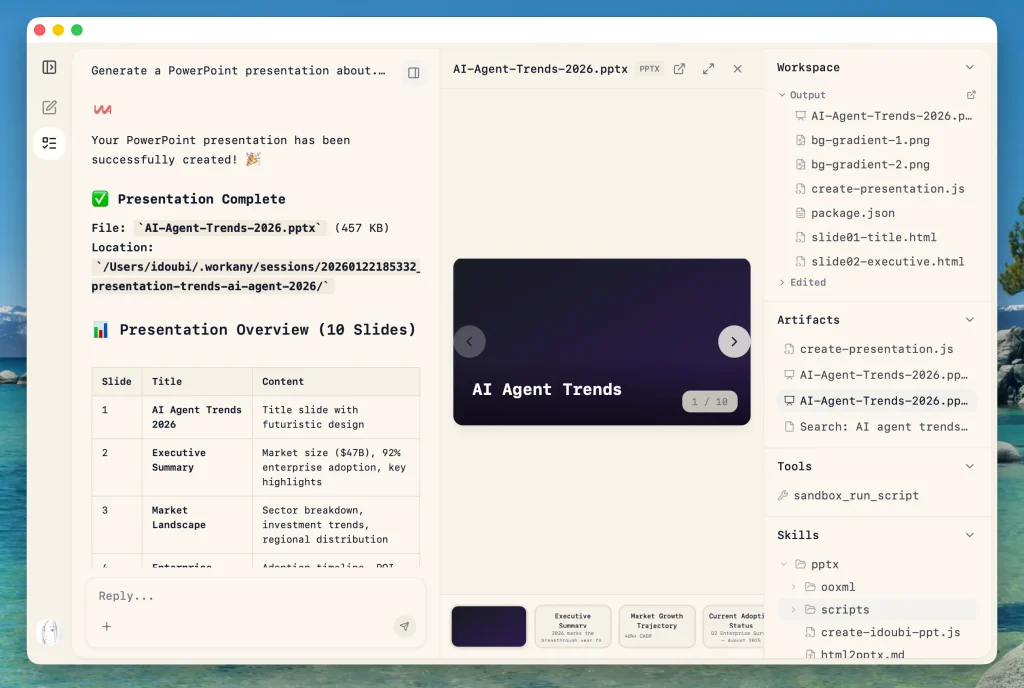
Task: Click the plus attachment icon in reply box
Action: click(106, 626)
